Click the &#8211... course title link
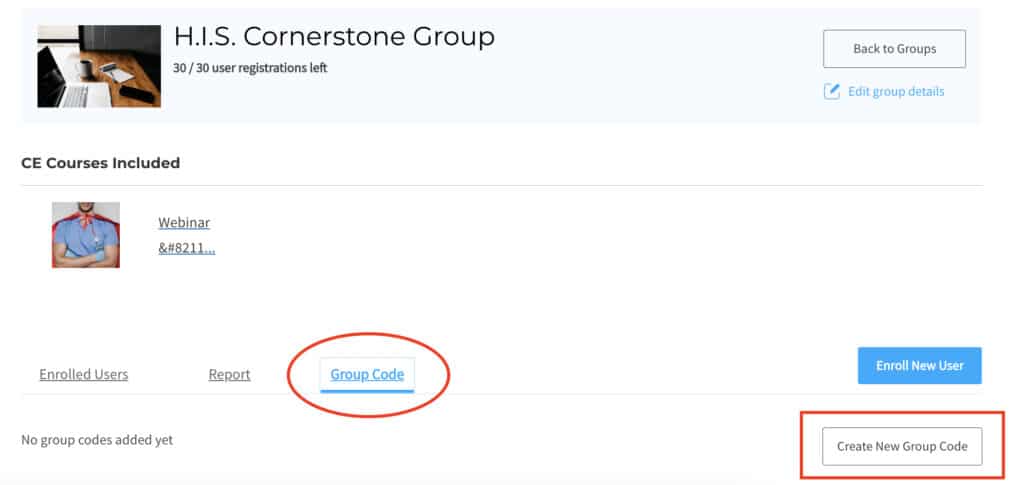 187,249
